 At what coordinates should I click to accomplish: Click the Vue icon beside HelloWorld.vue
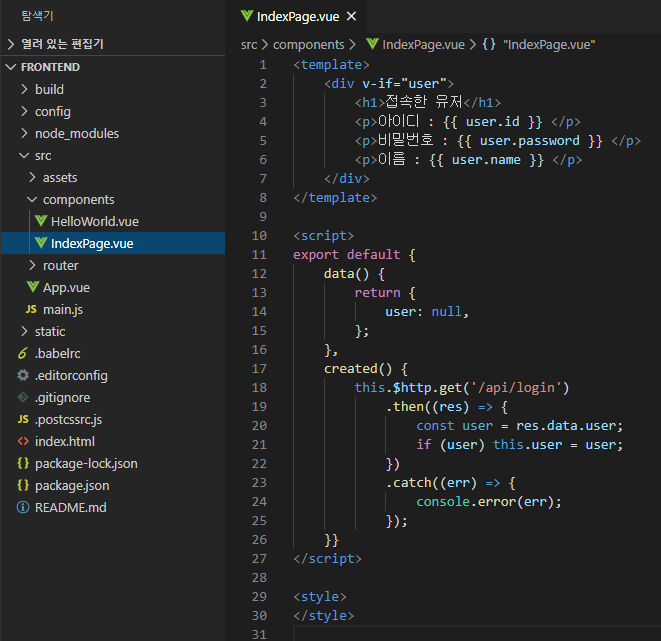(x=41, y=221)
